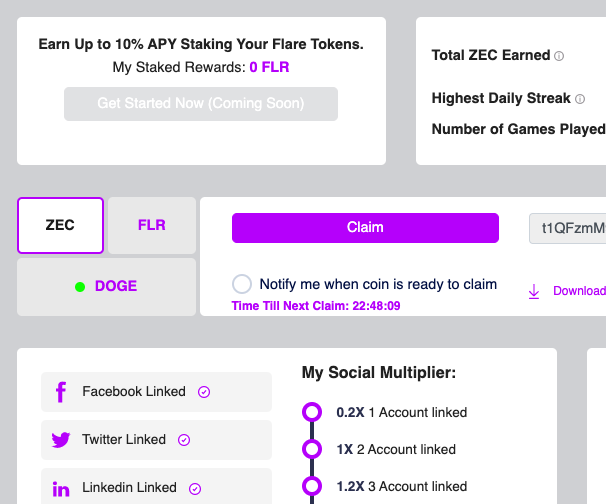Enable notify me when coin is ready
The width and height of the screenshot is (606, 504).
[x=242, y=284]
